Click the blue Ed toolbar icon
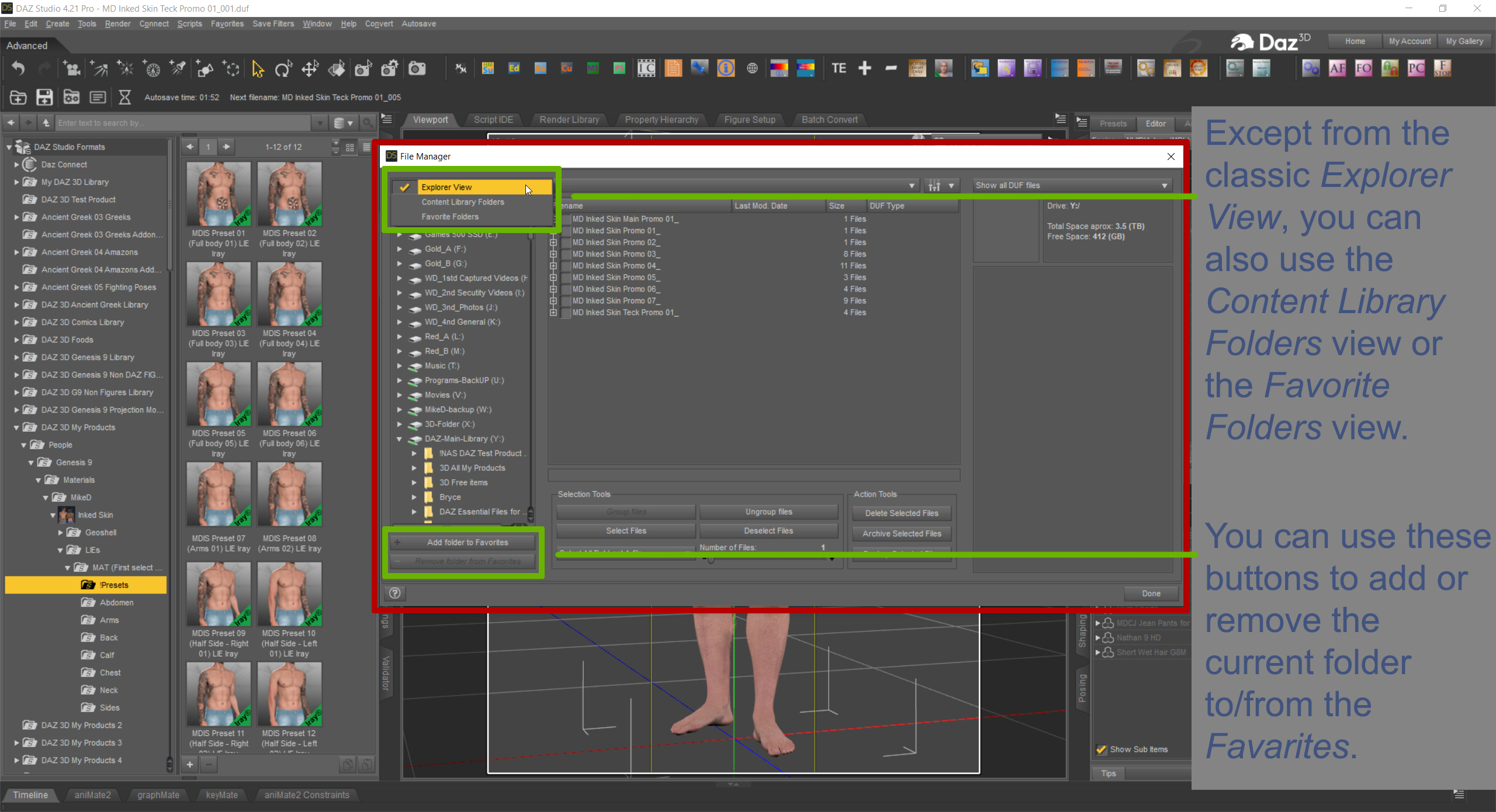The width and height of the screenshot is (1496, 812). (514, 69)
